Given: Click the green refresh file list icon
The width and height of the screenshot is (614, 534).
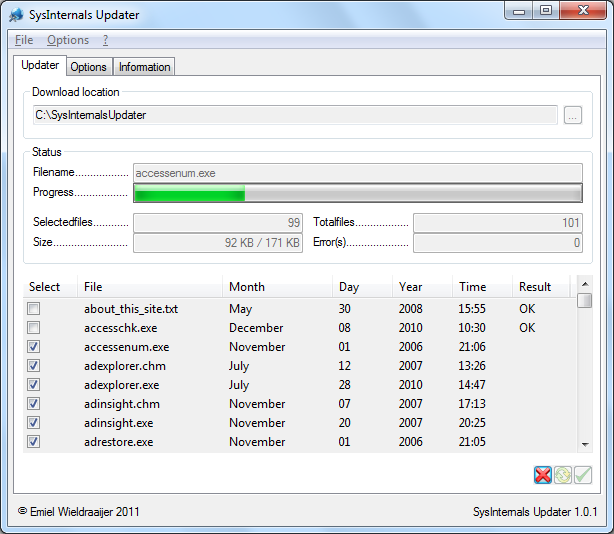Looking at the screenshot, I should [563, 475].
